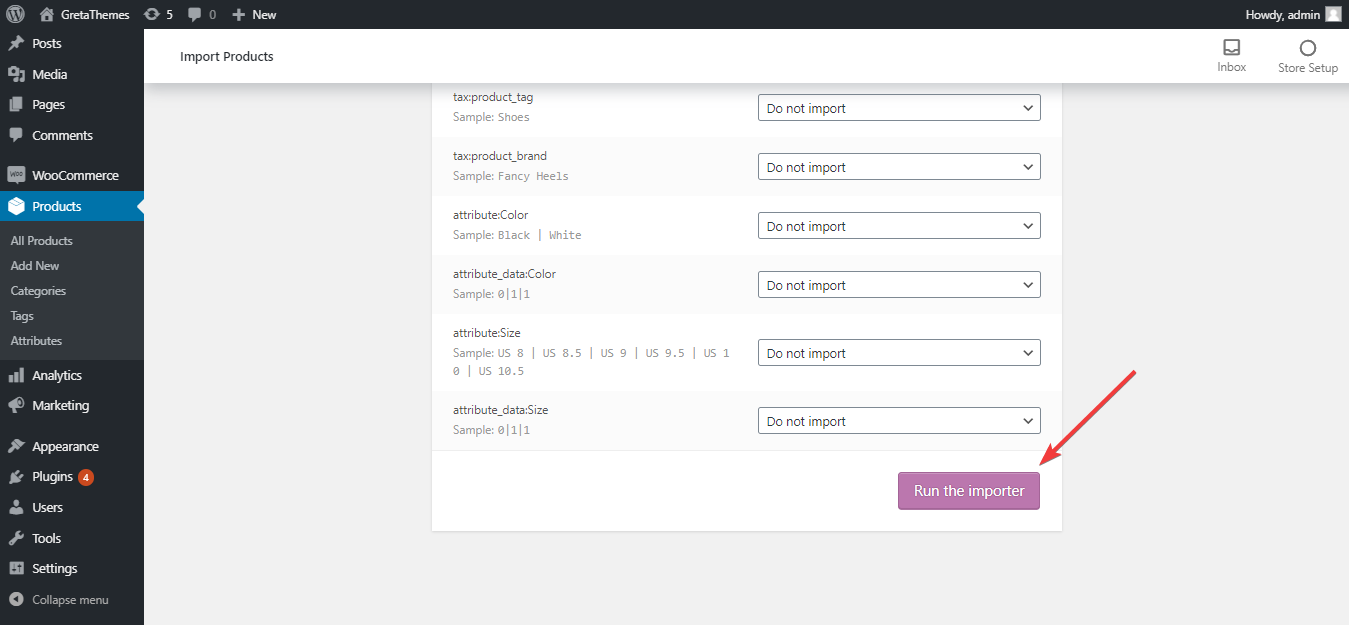This screenshot has height=625, width=1349.
Task: Open the Attributes submenu item
Action: pyautogui.click(x=36, y=341)
